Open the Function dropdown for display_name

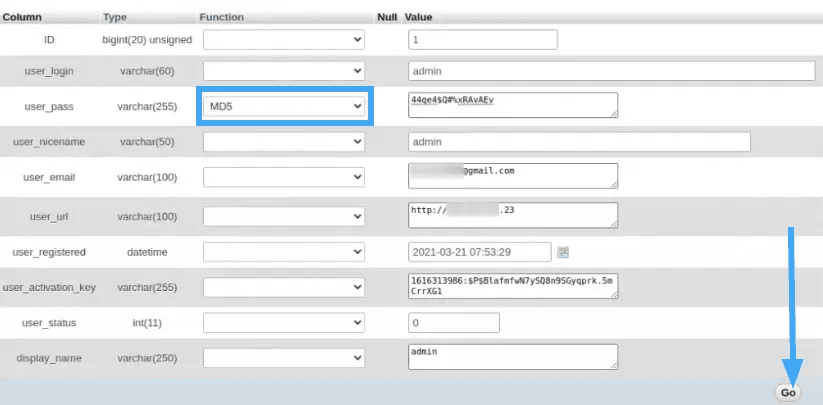(x=284, y=358)
